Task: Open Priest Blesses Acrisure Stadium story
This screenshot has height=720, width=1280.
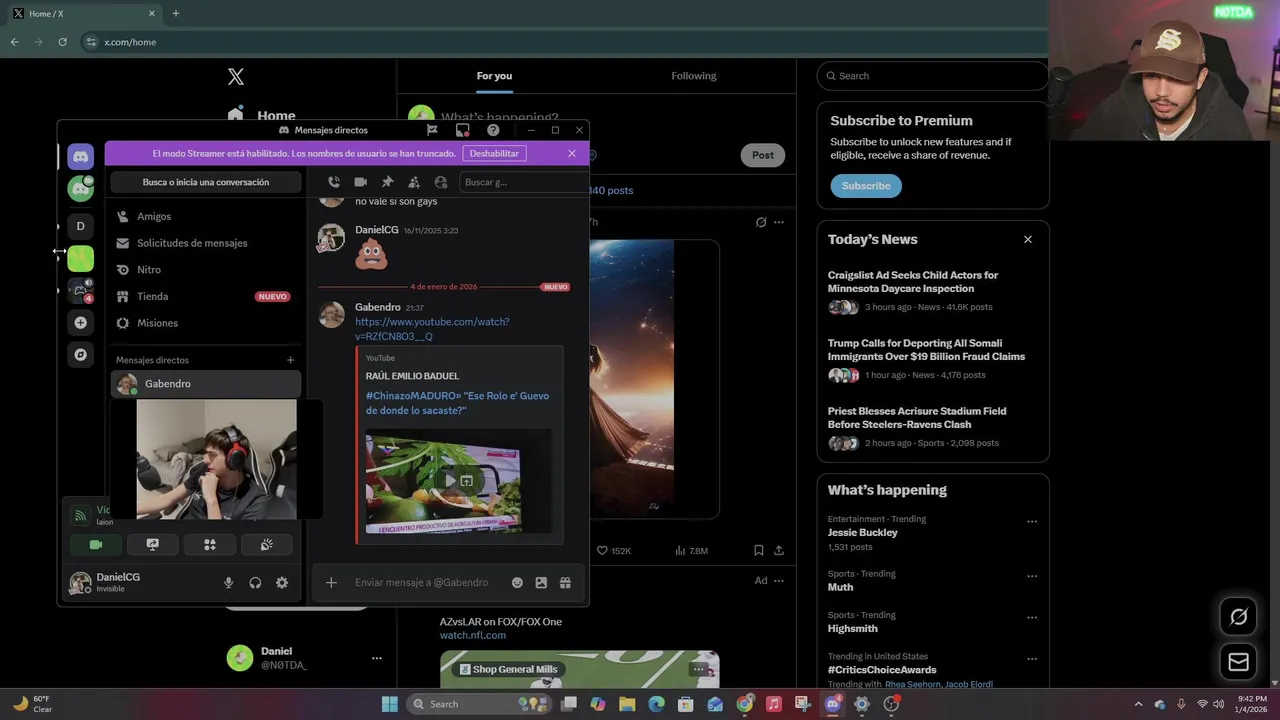Action: click(932, 427)
